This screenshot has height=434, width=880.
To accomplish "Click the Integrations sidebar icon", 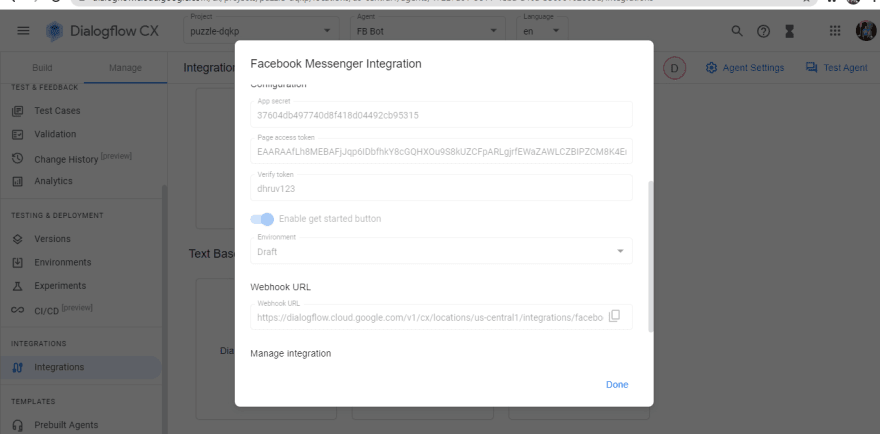I will pos(17,368).
